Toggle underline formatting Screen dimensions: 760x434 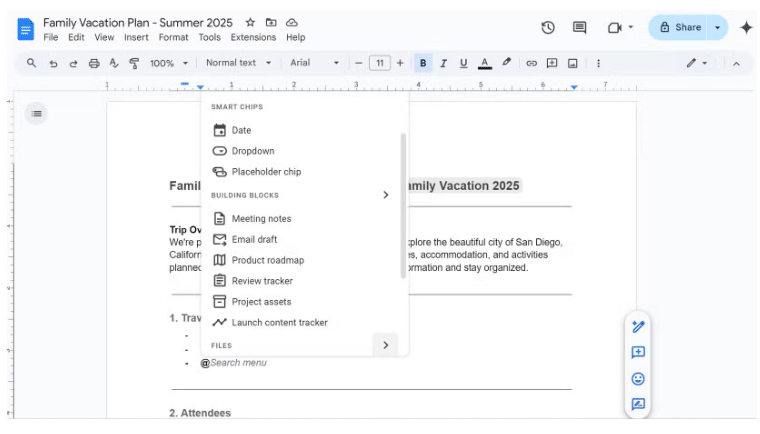pyautogui.click(x=463, y=63)
